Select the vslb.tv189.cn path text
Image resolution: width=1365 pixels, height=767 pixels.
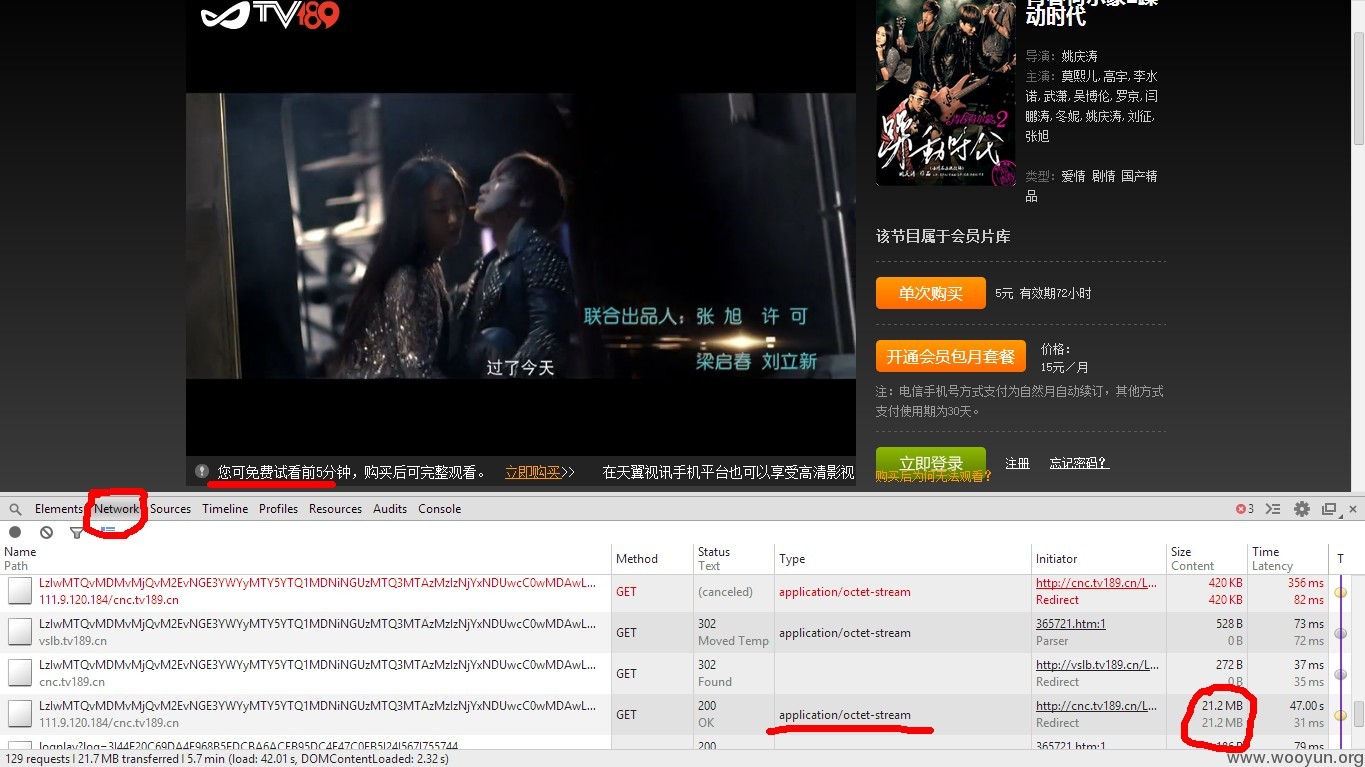73,640
